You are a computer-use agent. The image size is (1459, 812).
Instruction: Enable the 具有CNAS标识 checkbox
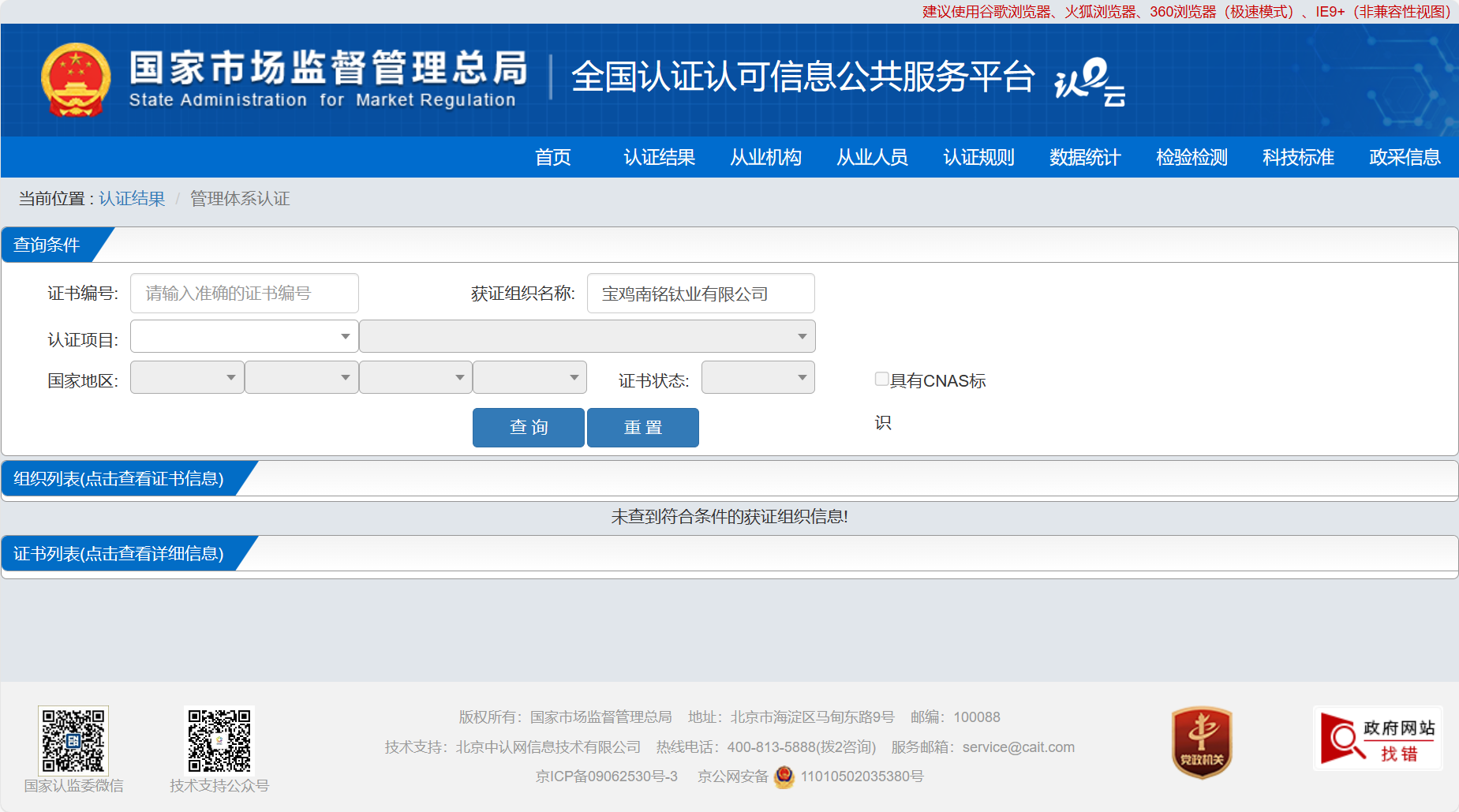tap(881, 379)
